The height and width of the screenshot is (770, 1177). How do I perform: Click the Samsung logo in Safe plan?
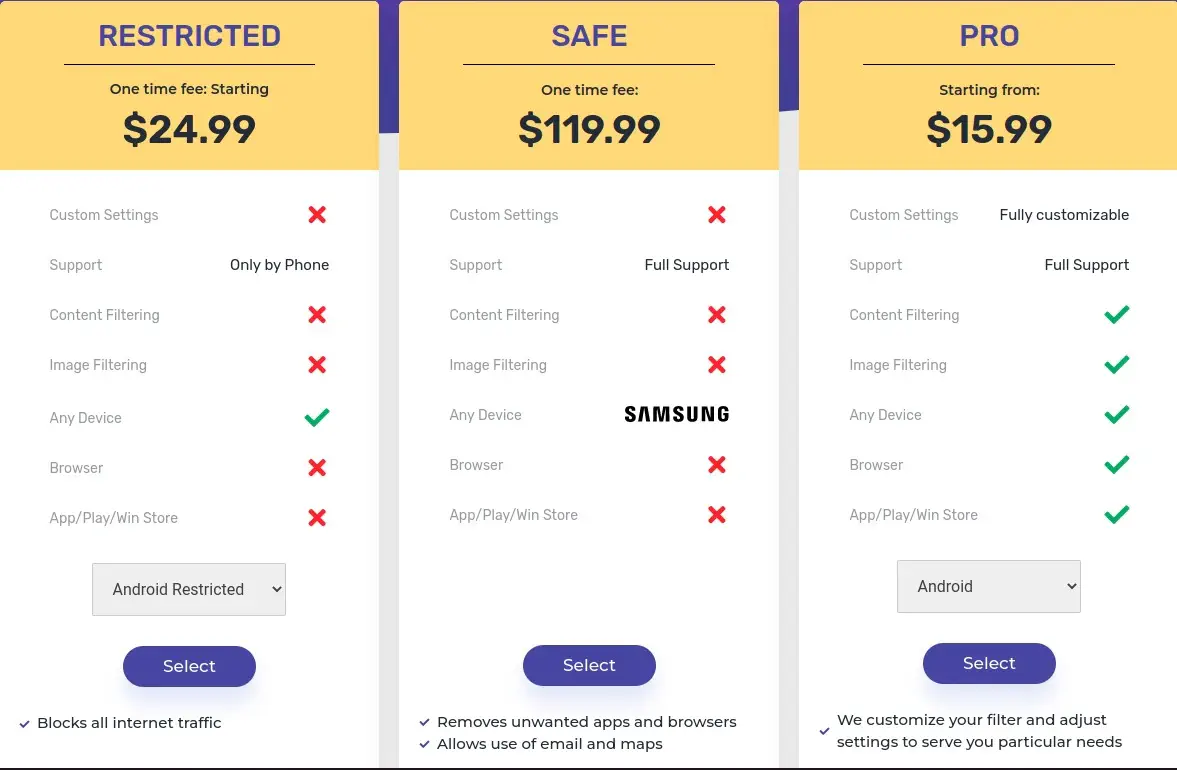pos(676,414)
